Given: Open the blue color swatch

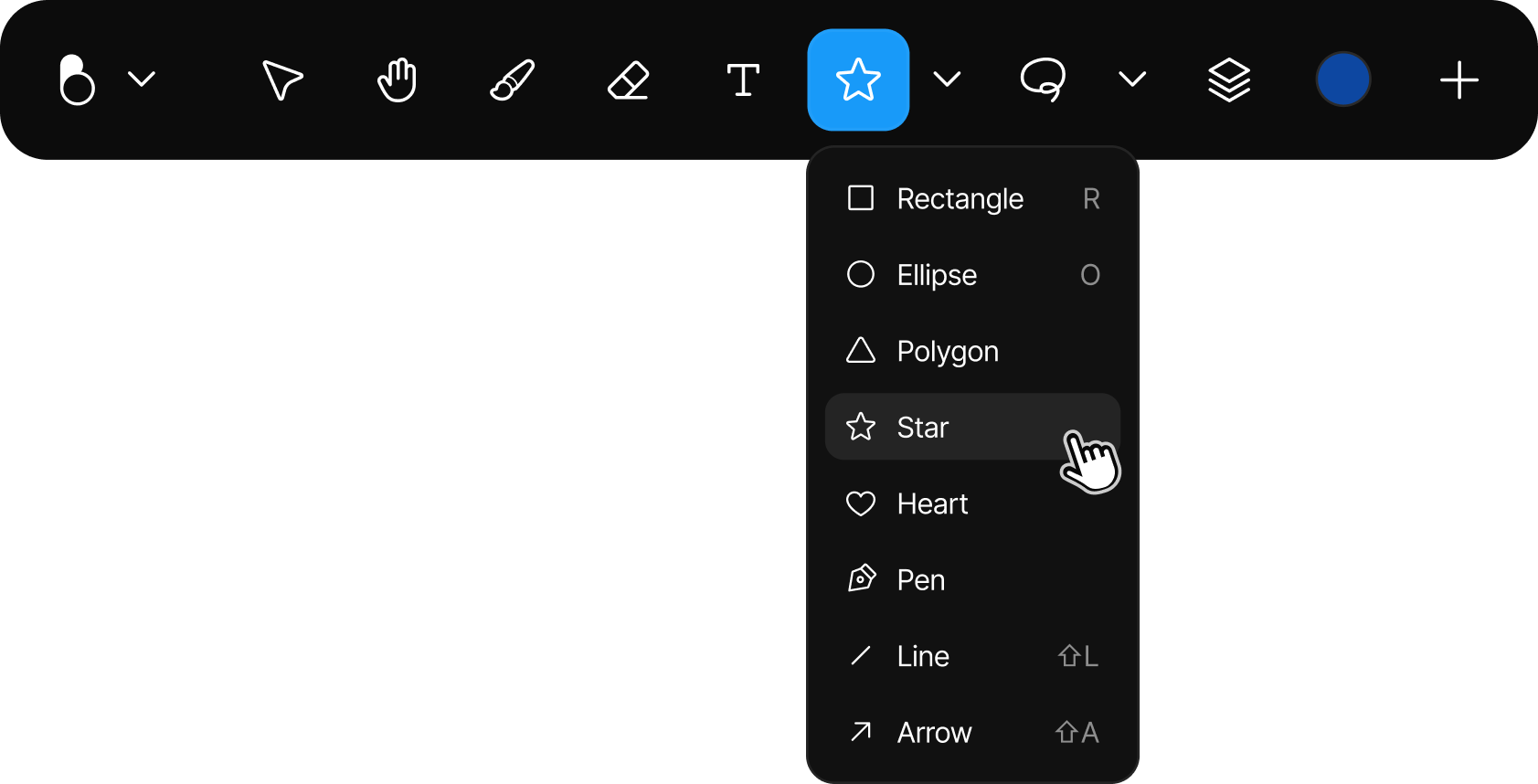Looking at the screenshot, I should point(1343,79).
